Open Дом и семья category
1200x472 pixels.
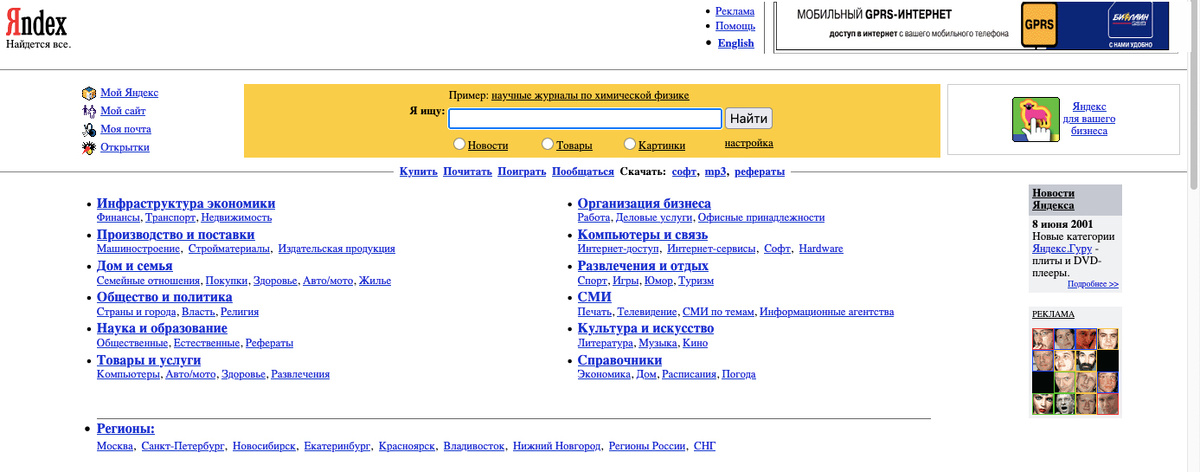(x=135, y=265)
